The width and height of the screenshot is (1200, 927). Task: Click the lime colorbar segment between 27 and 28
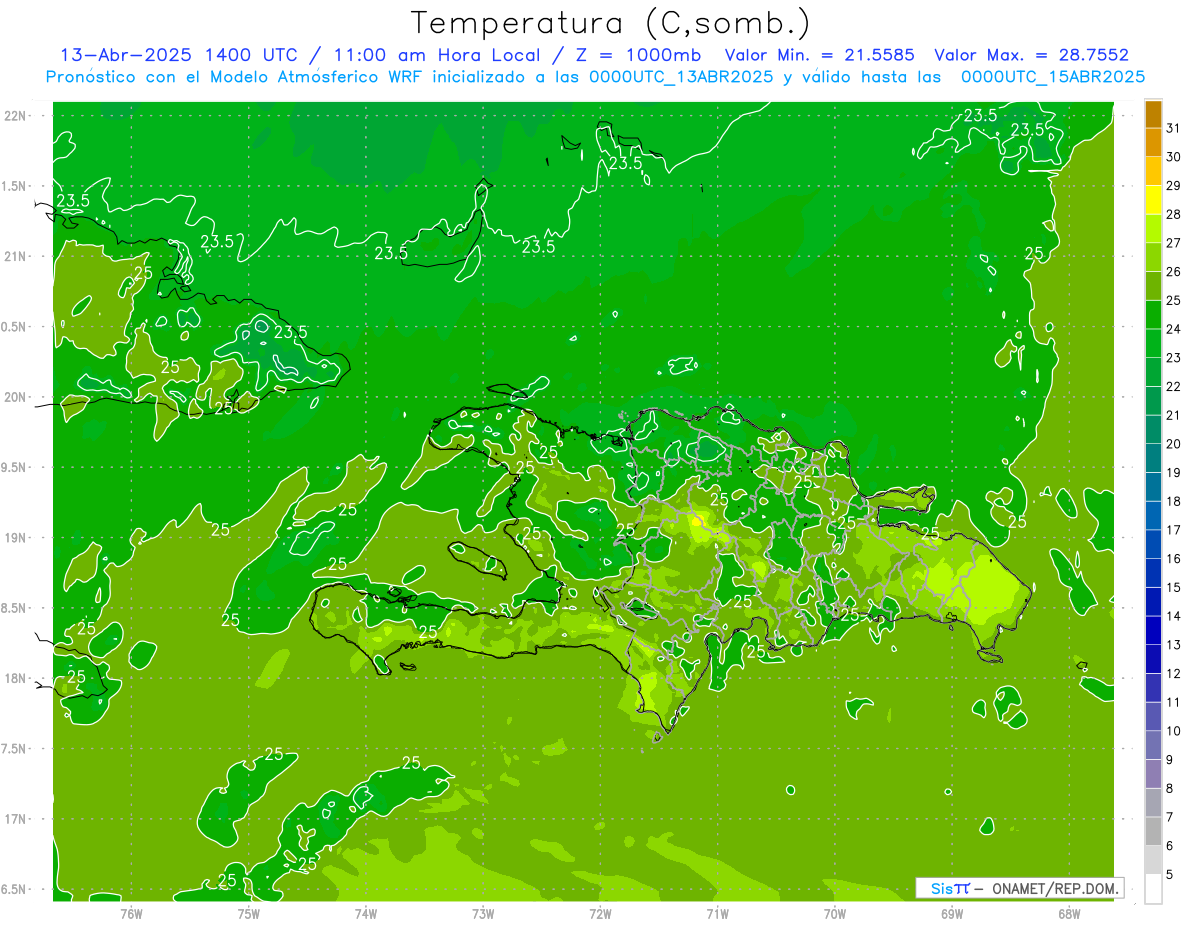tap(1153, 228)
